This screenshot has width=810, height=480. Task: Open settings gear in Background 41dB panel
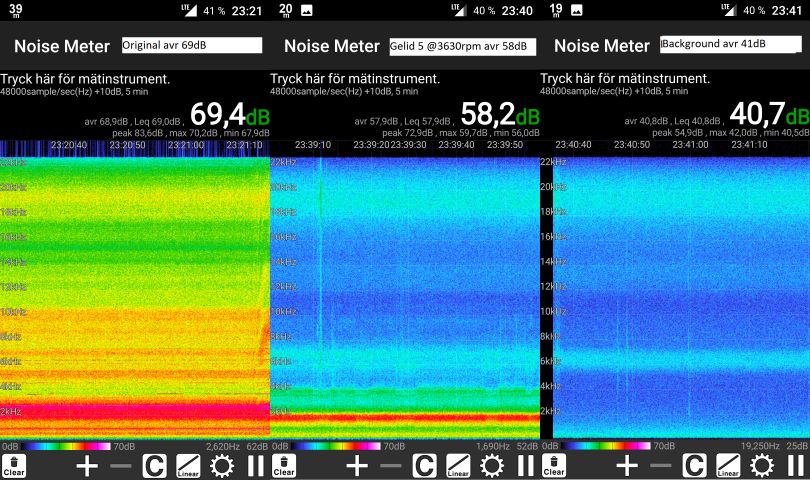[762, 466]
